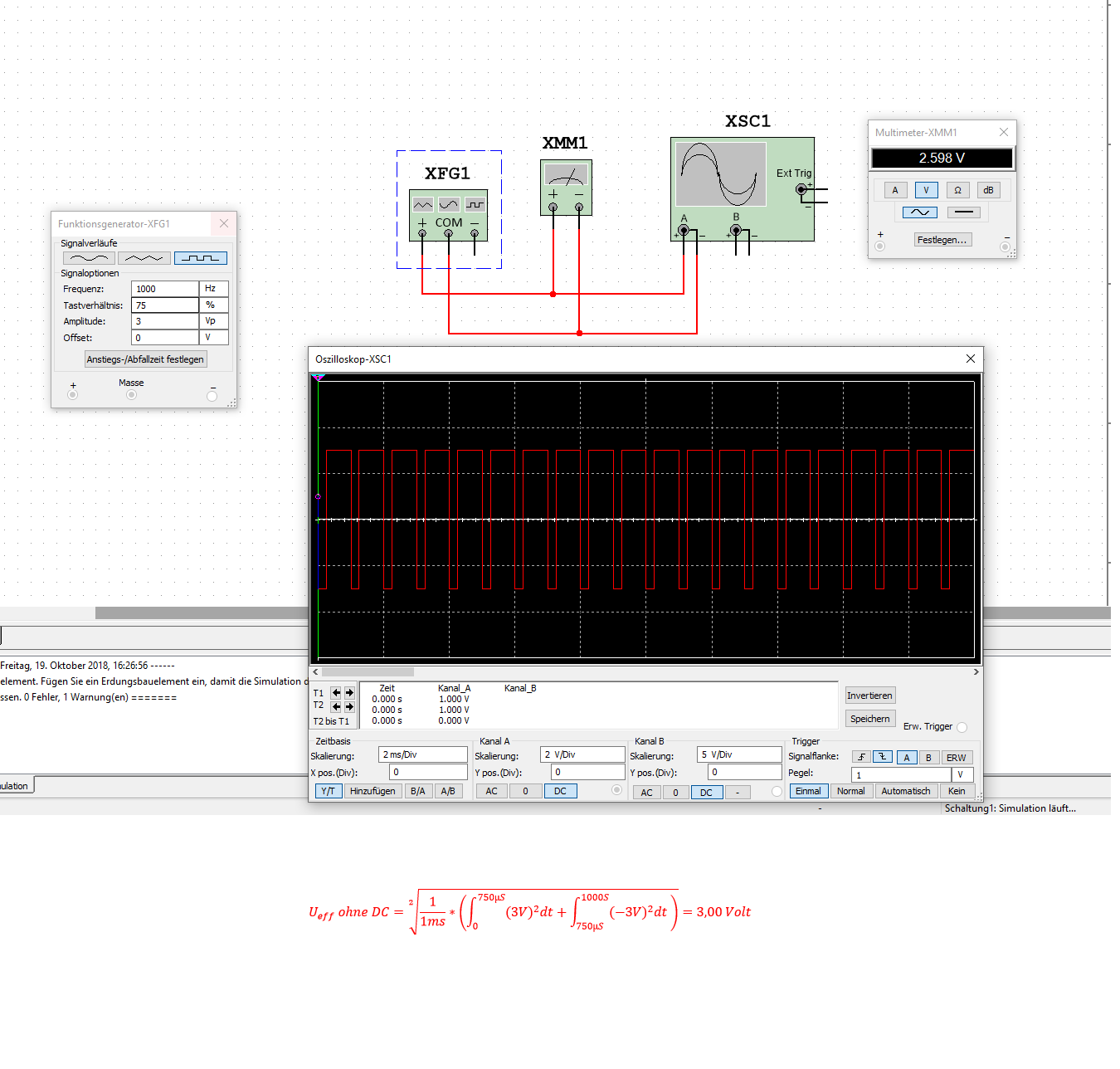1120x1069 pixels.
Task: Select Hinzufügen display mode
Action: click(x=373, y=791)
